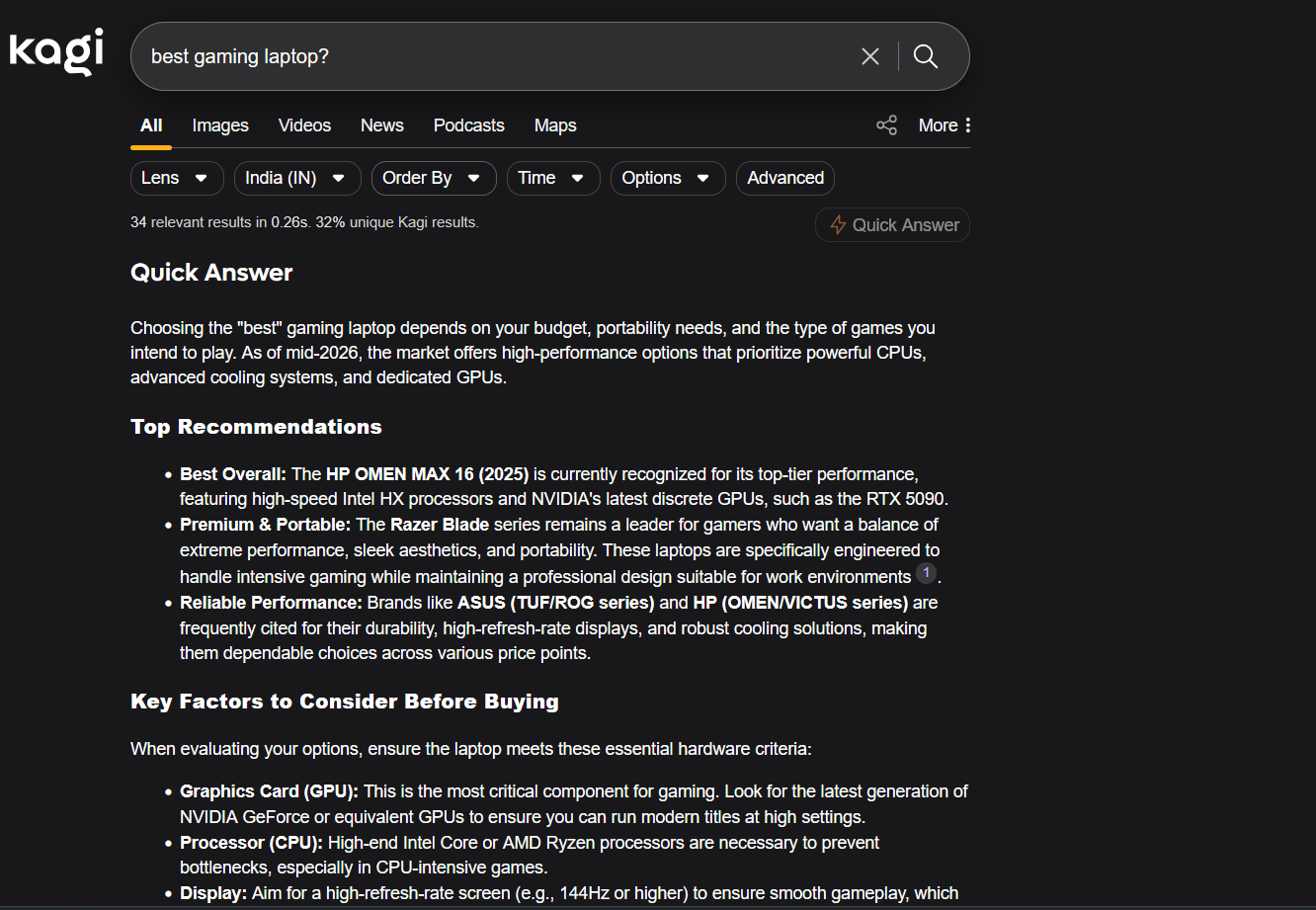Click the 'Processor (CPU):' label
Screen dimensions: 1316x910
[x=252, y=843]
